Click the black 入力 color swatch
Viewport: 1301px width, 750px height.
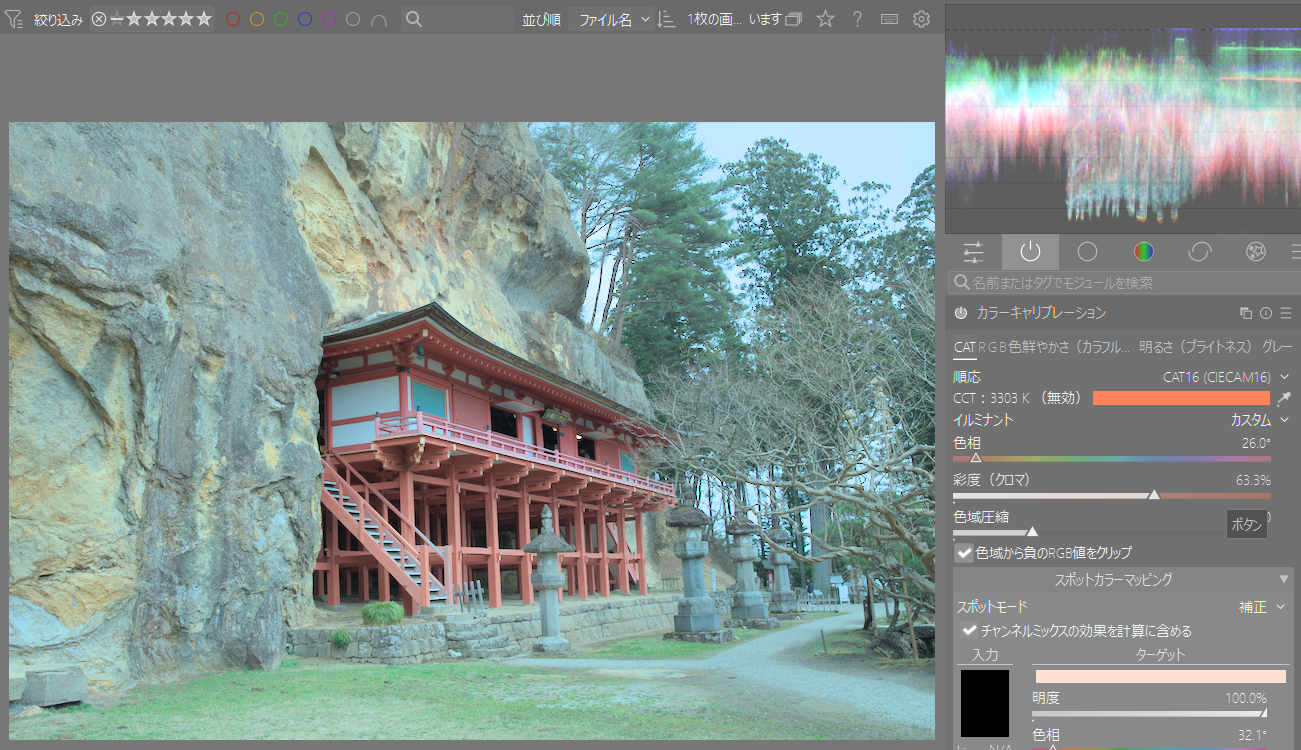coord(985,703)
